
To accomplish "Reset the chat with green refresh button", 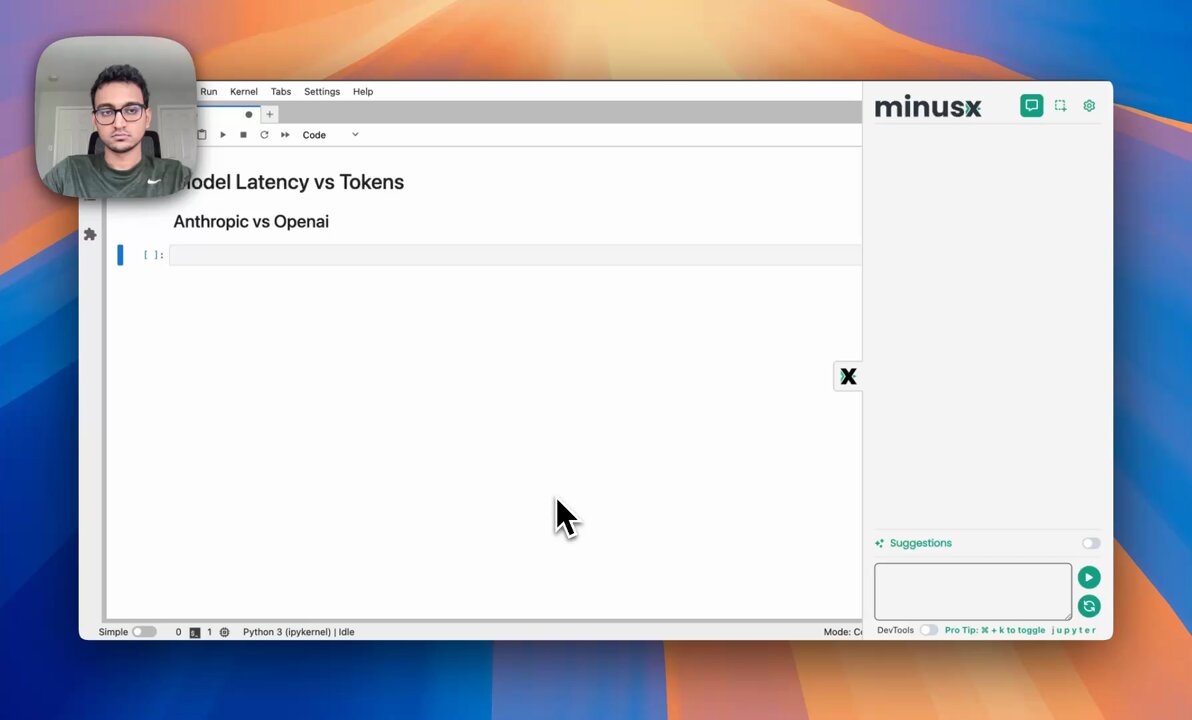I will click(x=1089, y=606).
